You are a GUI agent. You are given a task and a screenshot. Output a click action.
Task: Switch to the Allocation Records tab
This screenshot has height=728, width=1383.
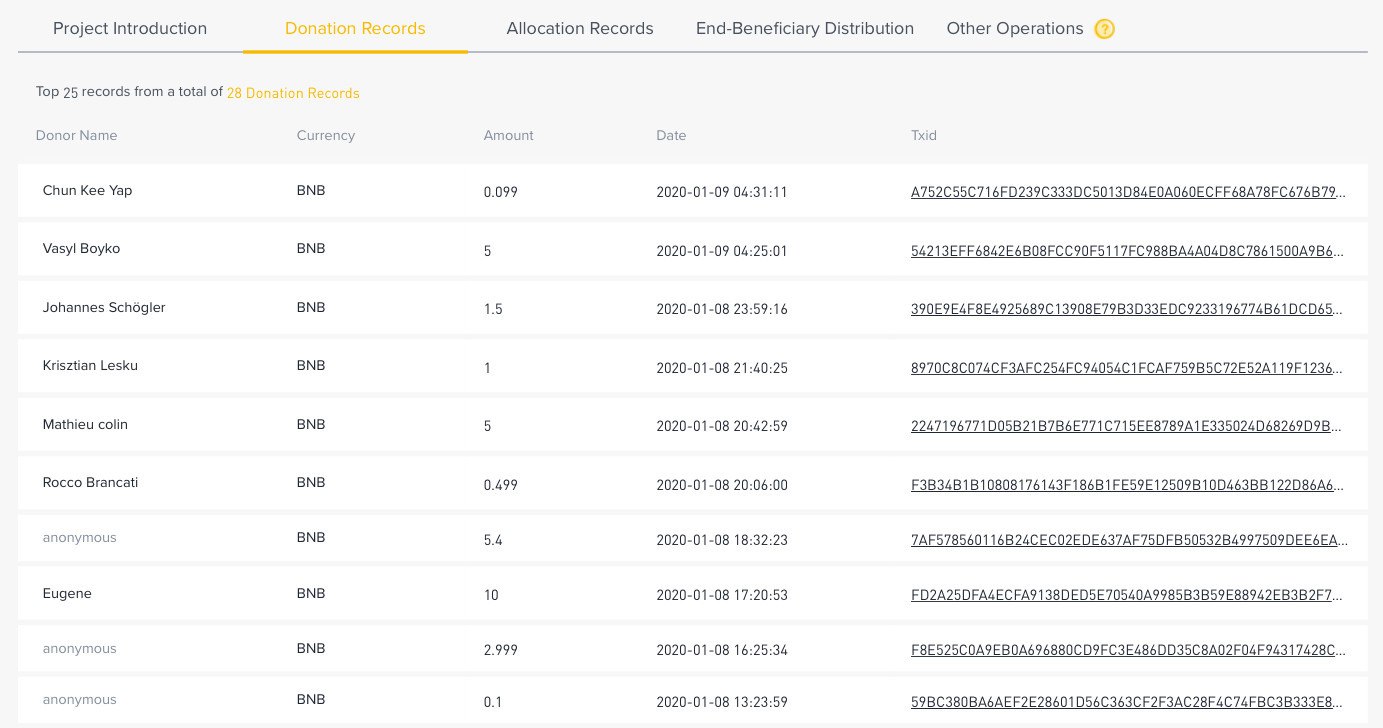(580, 29)
